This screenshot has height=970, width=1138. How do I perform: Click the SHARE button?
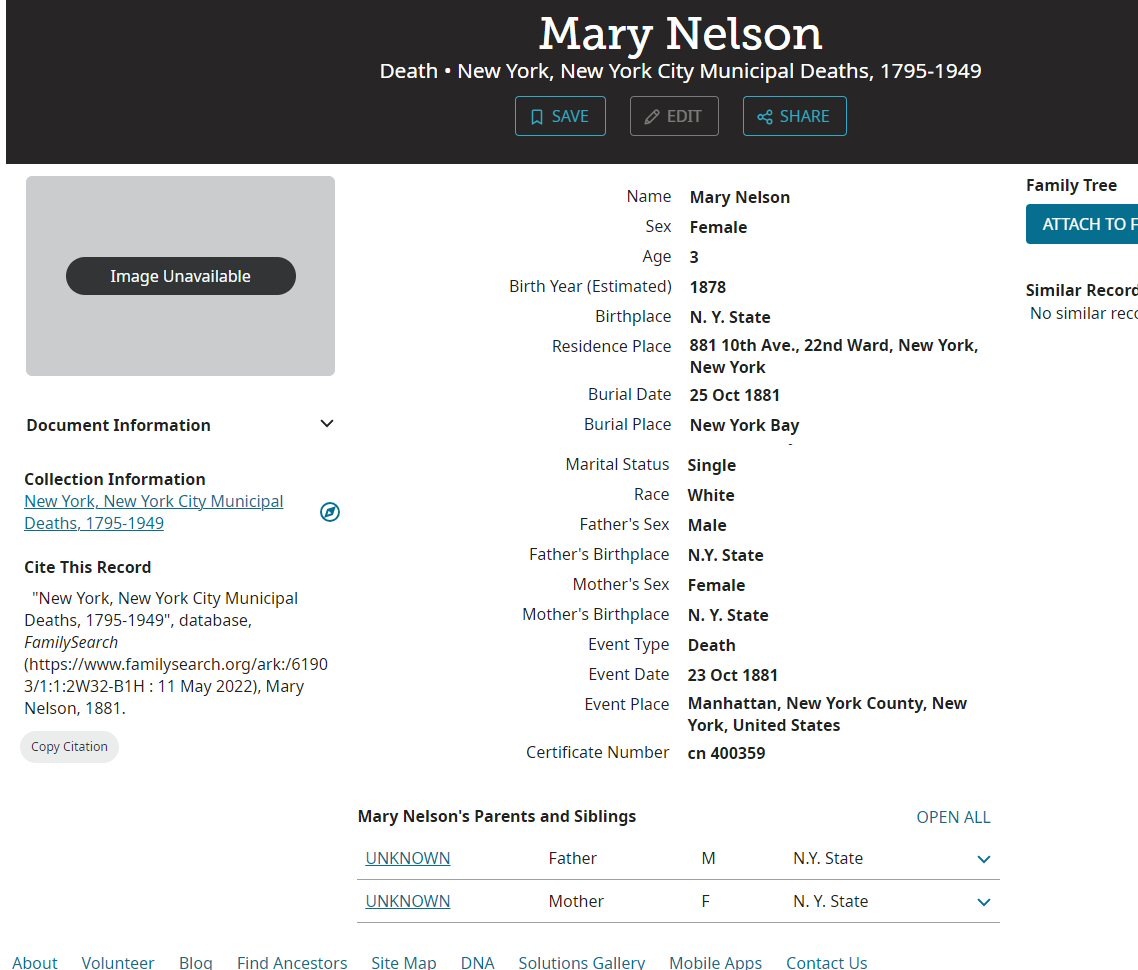click(794, 116)
